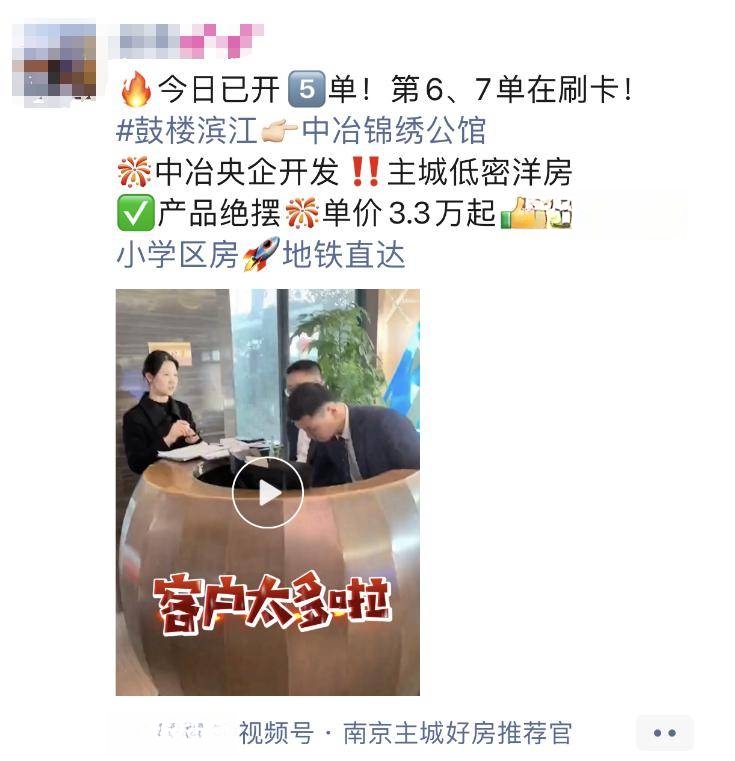
Task: Click the 客户太多啦 caption overlay
Action: [x=272, y=604]
